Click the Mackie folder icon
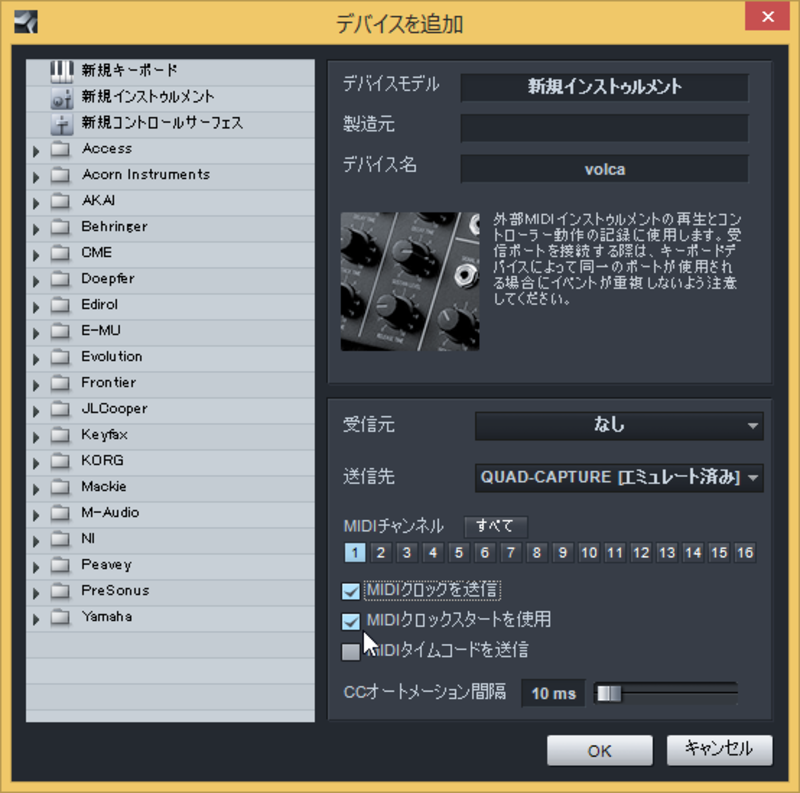800x793 pixels. (x=61, y=488)
